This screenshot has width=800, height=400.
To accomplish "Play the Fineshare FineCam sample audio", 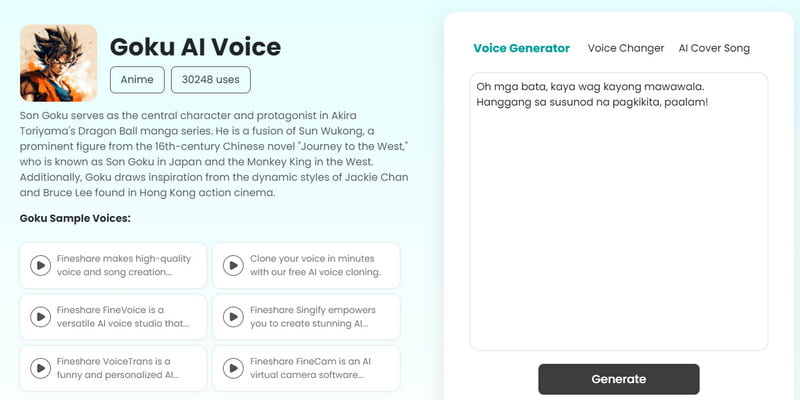I will pyautogui.click(x=233, y=368).
